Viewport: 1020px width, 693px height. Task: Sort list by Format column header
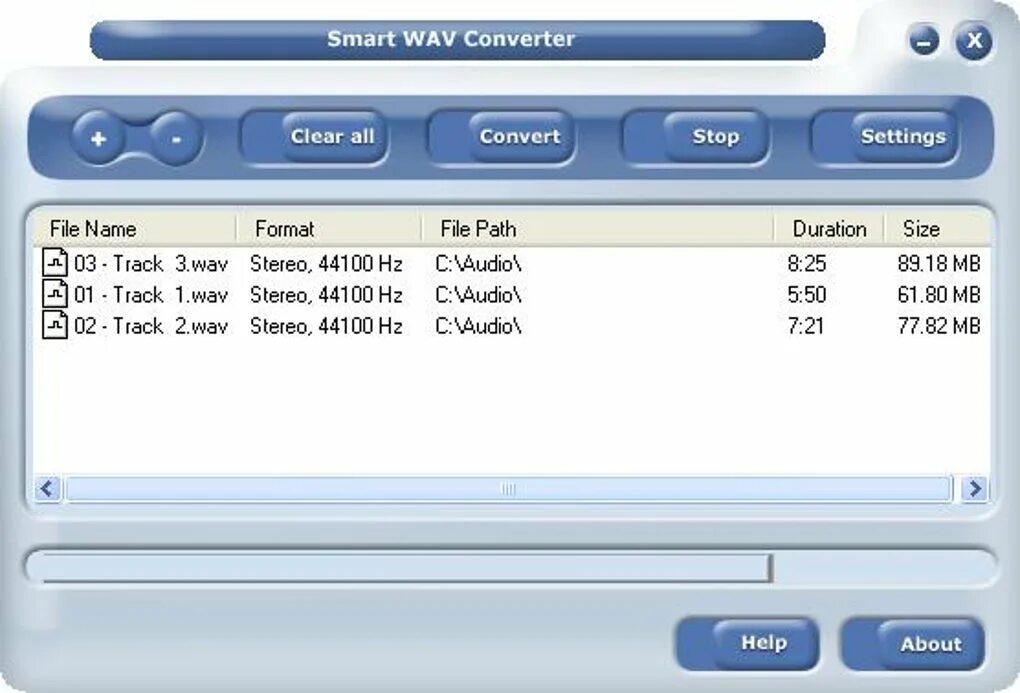[x=329, y=229]
